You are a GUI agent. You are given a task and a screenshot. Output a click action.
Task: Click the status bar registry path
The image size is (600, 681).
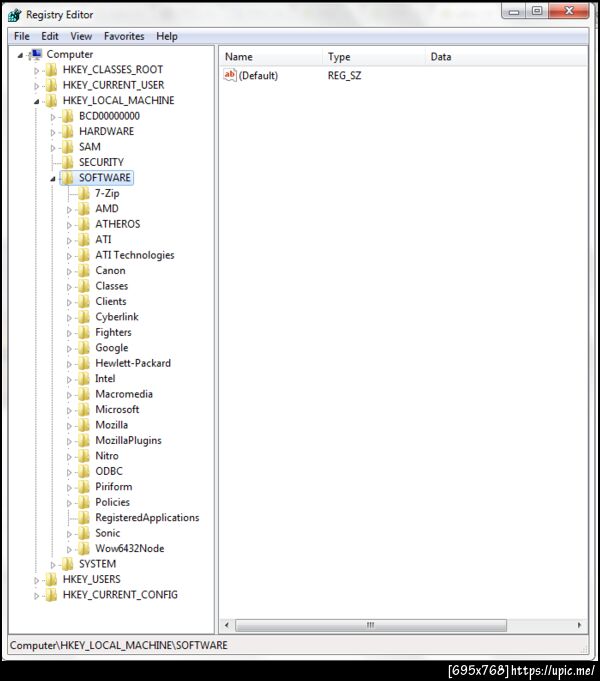tap(119, 645)
